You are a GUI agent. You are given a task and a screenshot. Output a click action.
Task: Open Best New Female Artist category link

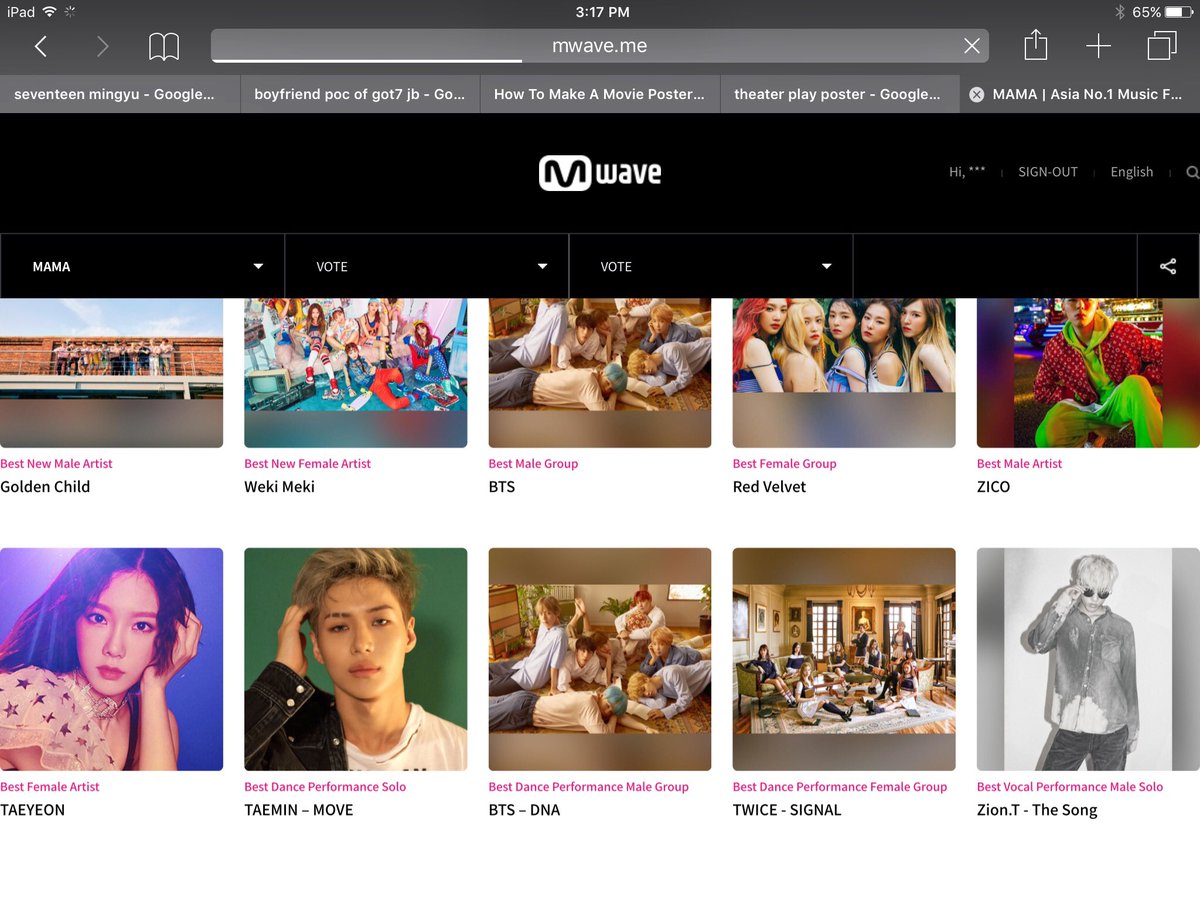tap(307, 463)
